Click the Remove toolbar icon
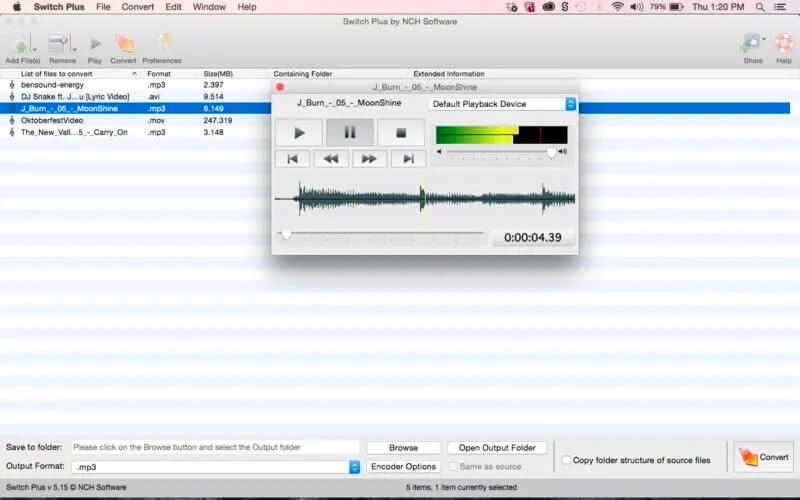Viewport: 800px width, 500px height. click(x=58, y=44)
